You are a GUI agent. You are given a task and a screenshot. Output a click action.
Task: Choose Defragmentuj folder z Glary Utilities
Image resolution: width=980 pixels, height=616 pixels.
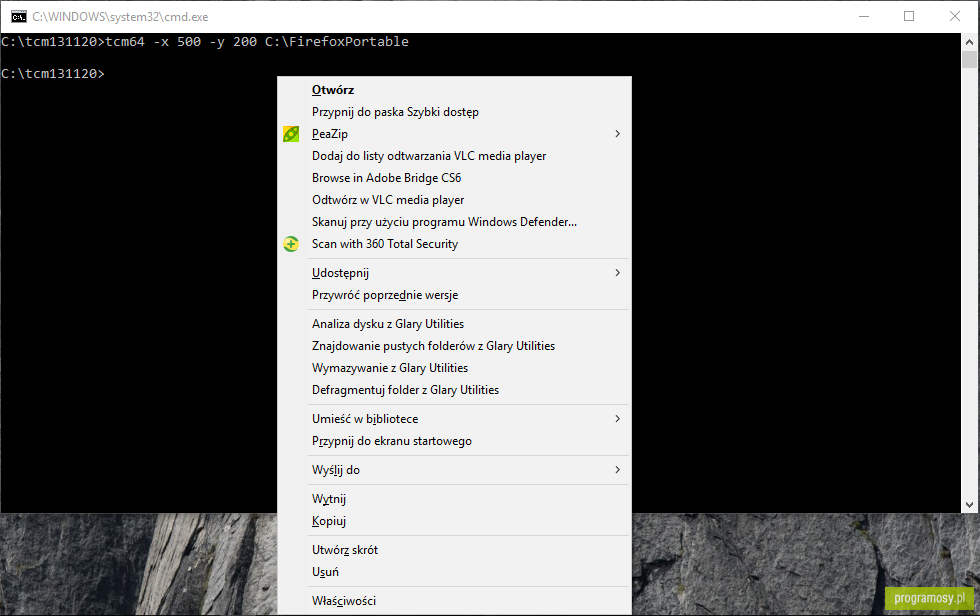coord(454,390)
